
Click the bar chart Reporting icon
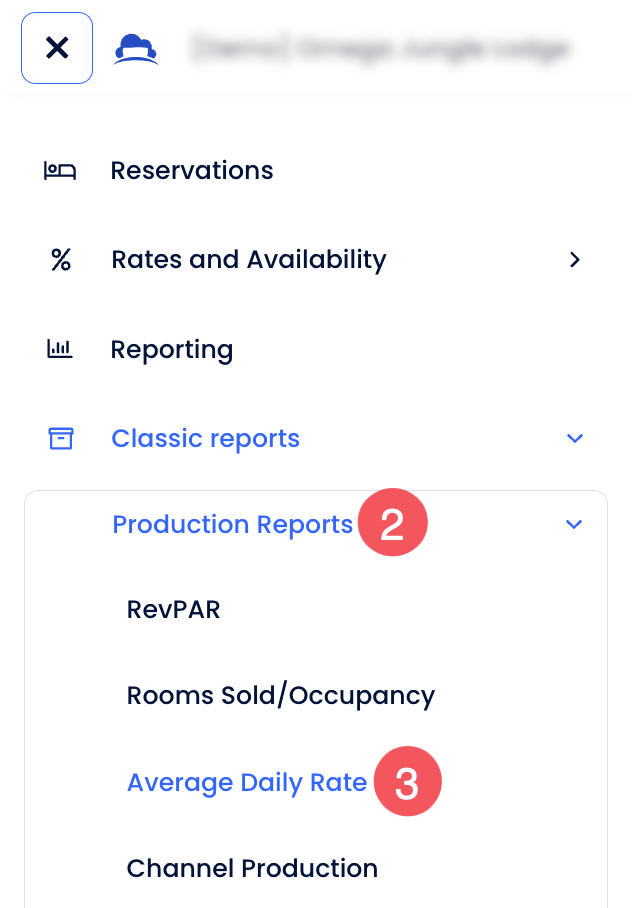click(x=60, y=349)
